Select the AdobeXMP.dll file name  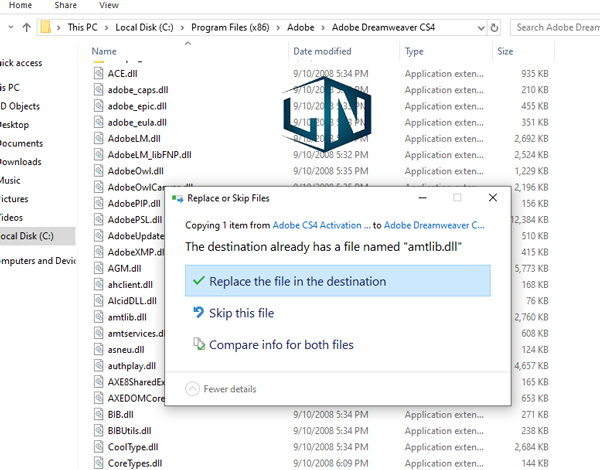coord(136,252)
